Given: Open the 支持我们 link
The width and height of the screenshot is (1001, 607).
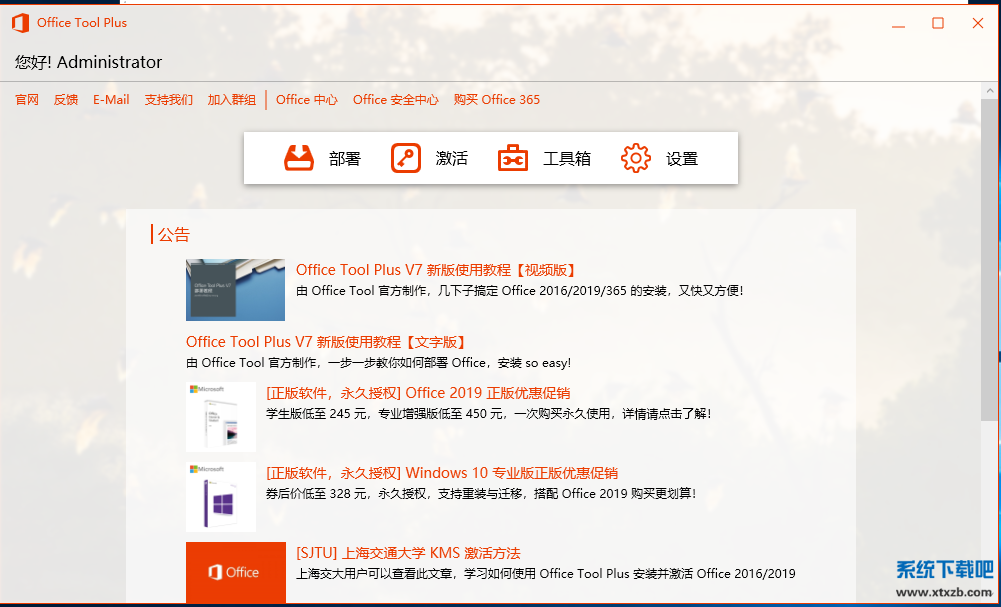Looking at the screenshot, I should click(x=168, y=100).
